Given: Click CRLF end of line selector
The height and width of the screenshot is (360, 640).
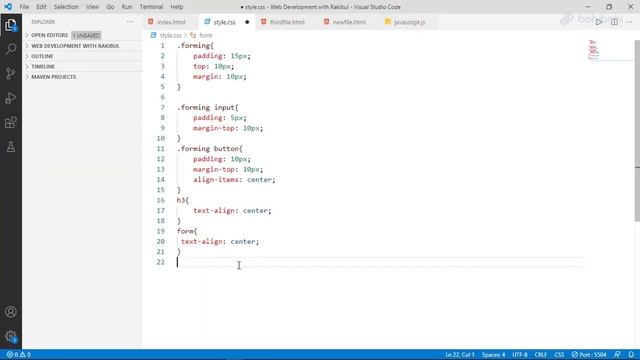Looking at the screenshot, I should tap(541, 355).
